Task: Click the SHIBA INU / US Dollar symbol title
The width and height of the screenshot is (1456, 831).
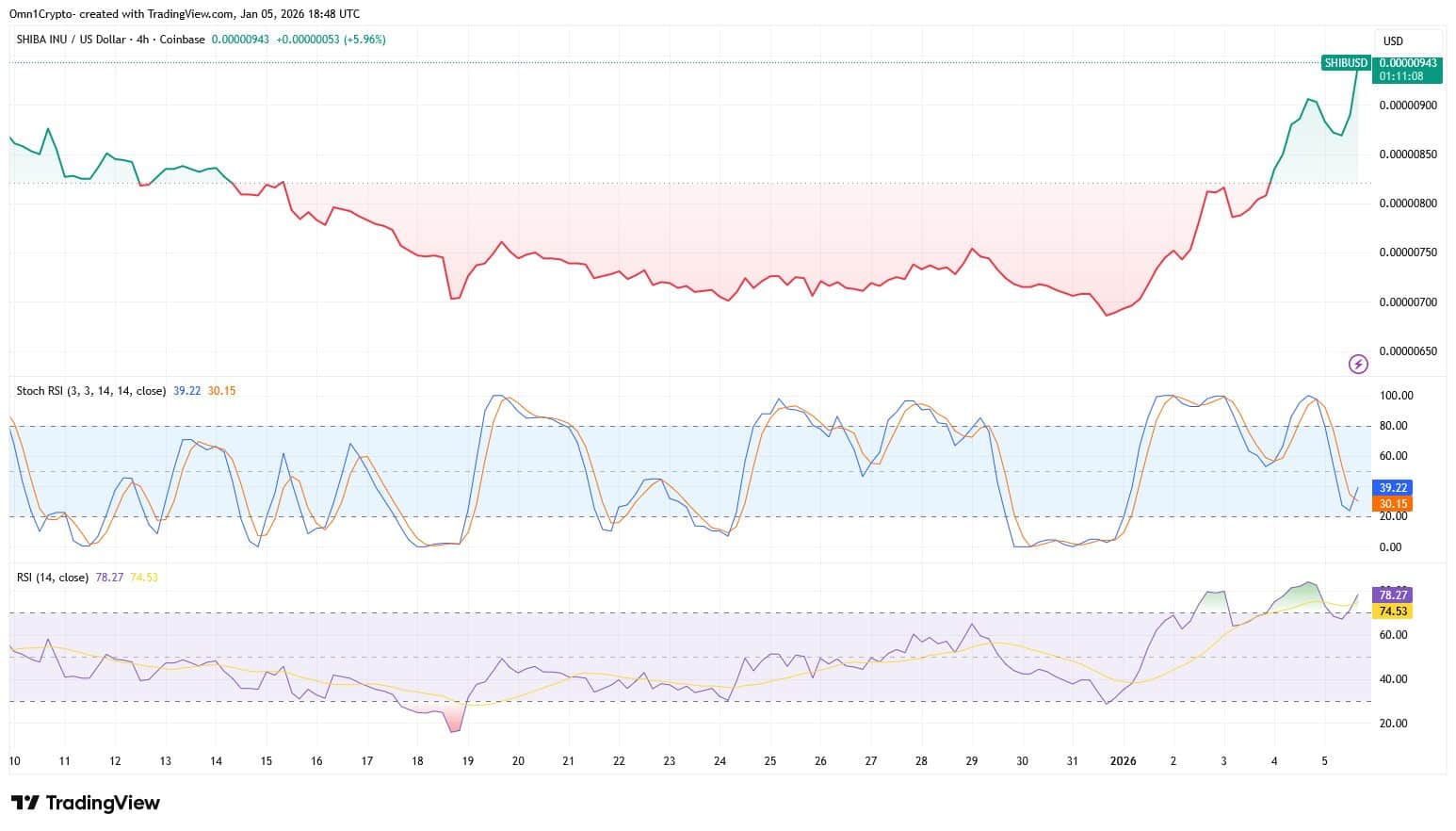Action: [x=72, y=40]
